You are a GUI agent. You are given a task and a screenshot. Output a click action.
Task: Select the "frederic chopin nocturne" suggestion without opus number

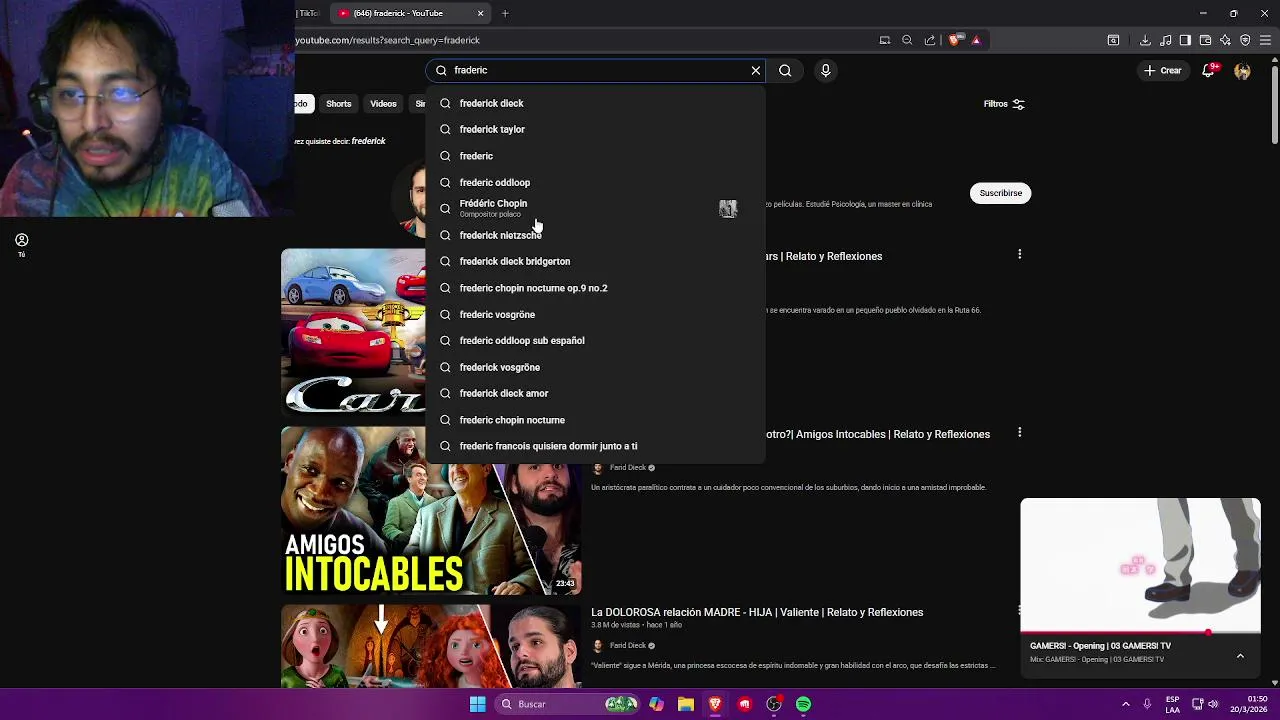[596, 420]
